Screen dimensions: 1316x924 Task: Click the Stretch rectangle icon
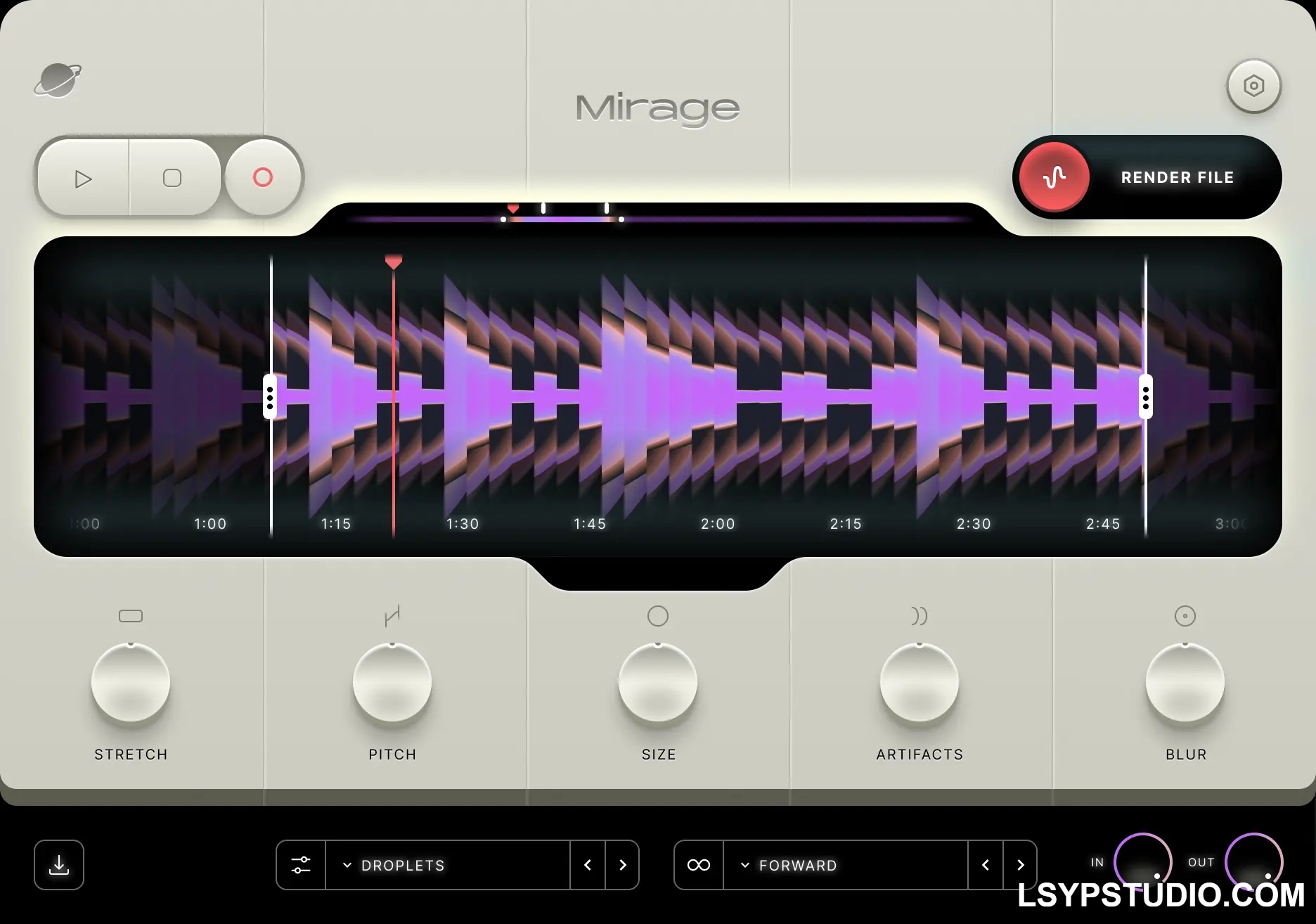click(131, 616)
